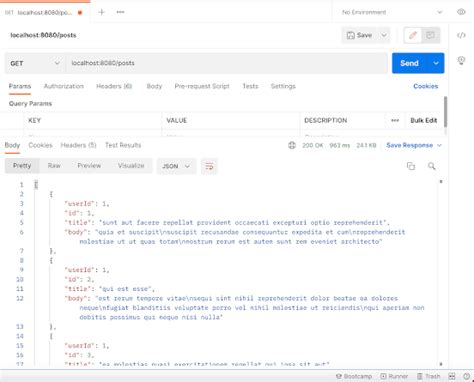Switch response view to Pretty
This screenshot has width=474, height=382.
[x=22, y=166]
